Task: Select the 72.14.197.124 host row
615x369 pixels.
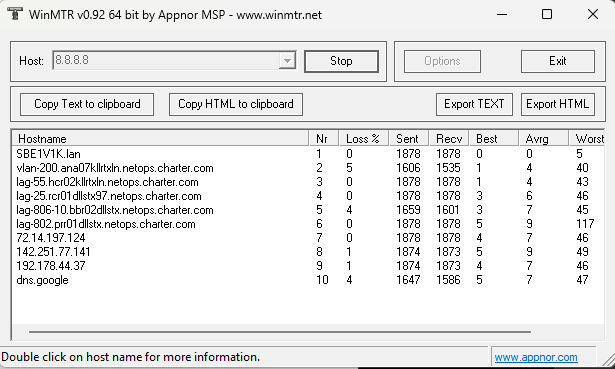Action: coord(308,238)
